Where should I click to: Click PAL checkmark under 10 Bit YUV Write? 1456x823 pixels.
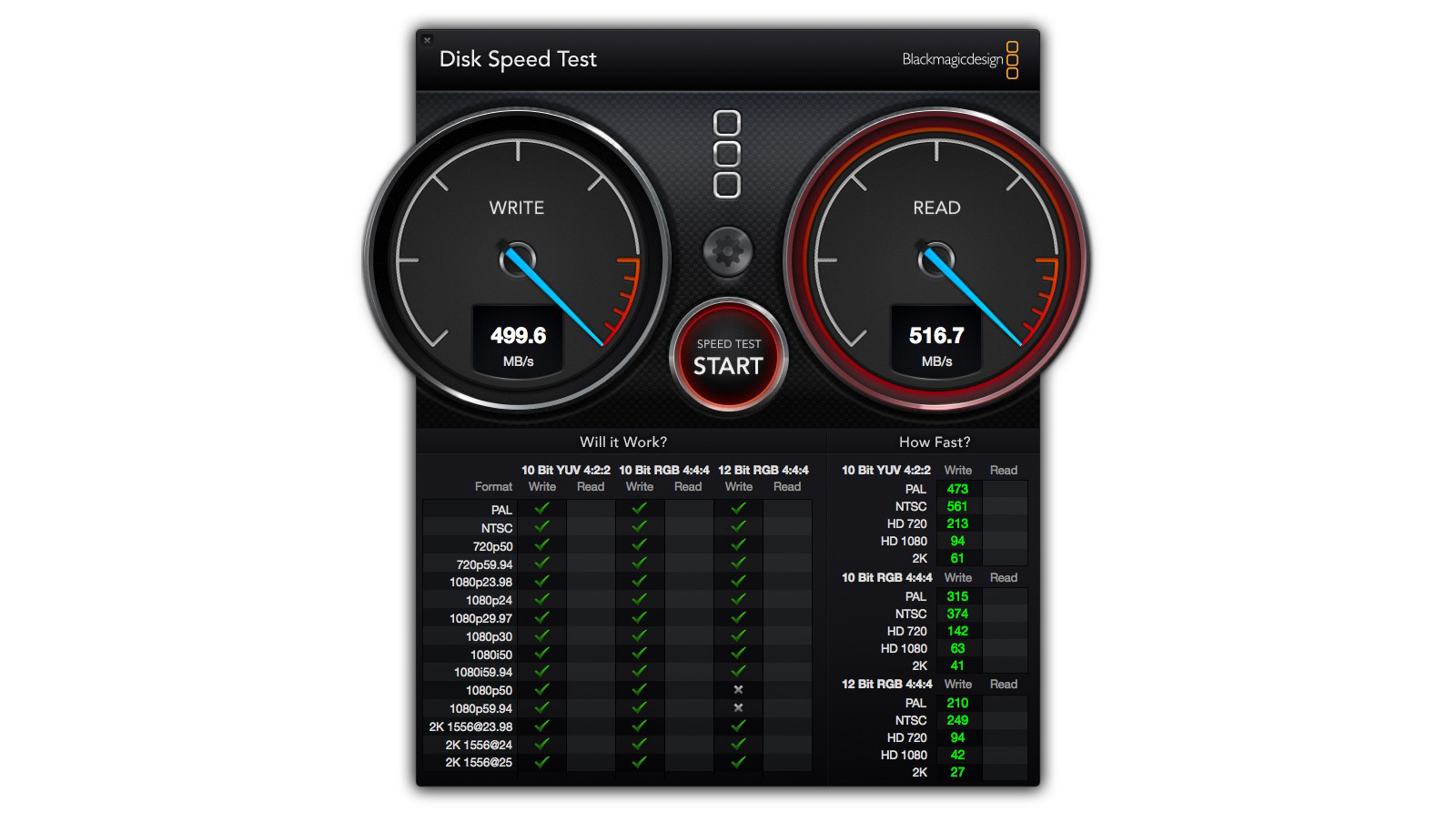coord(541,509)
